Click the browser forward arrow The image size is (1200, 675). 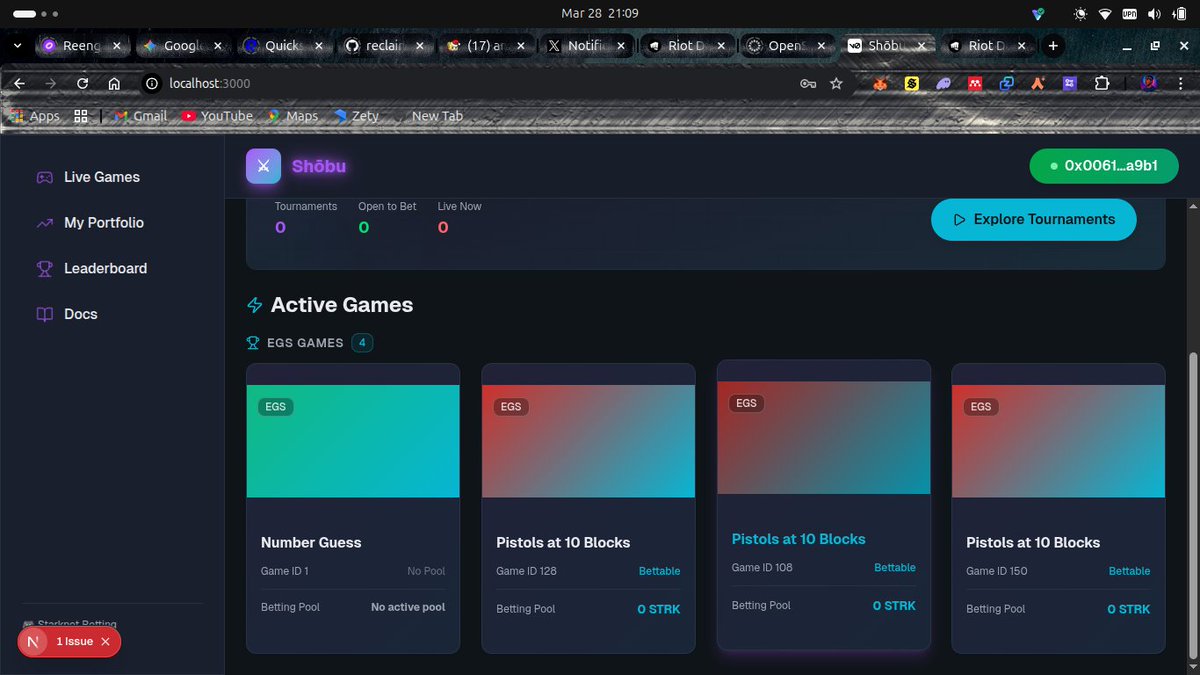point(51,84)
